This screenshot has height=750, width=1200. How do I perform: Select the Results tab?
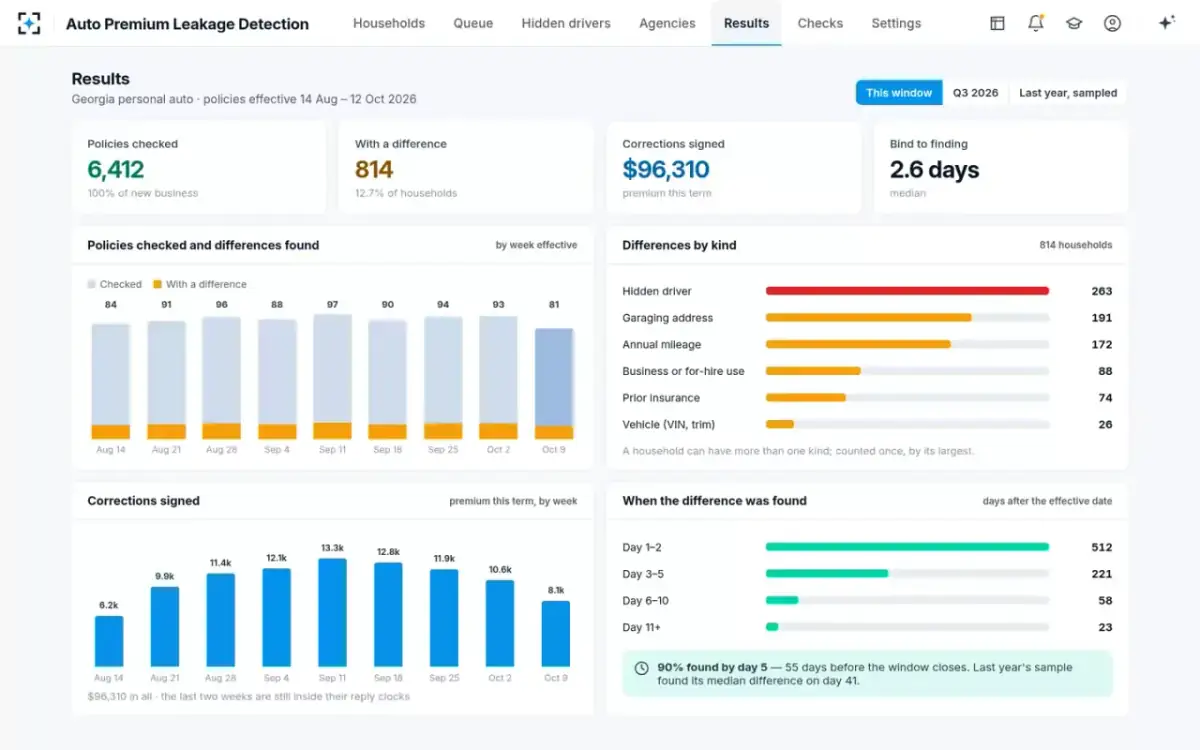coord(747,23)
